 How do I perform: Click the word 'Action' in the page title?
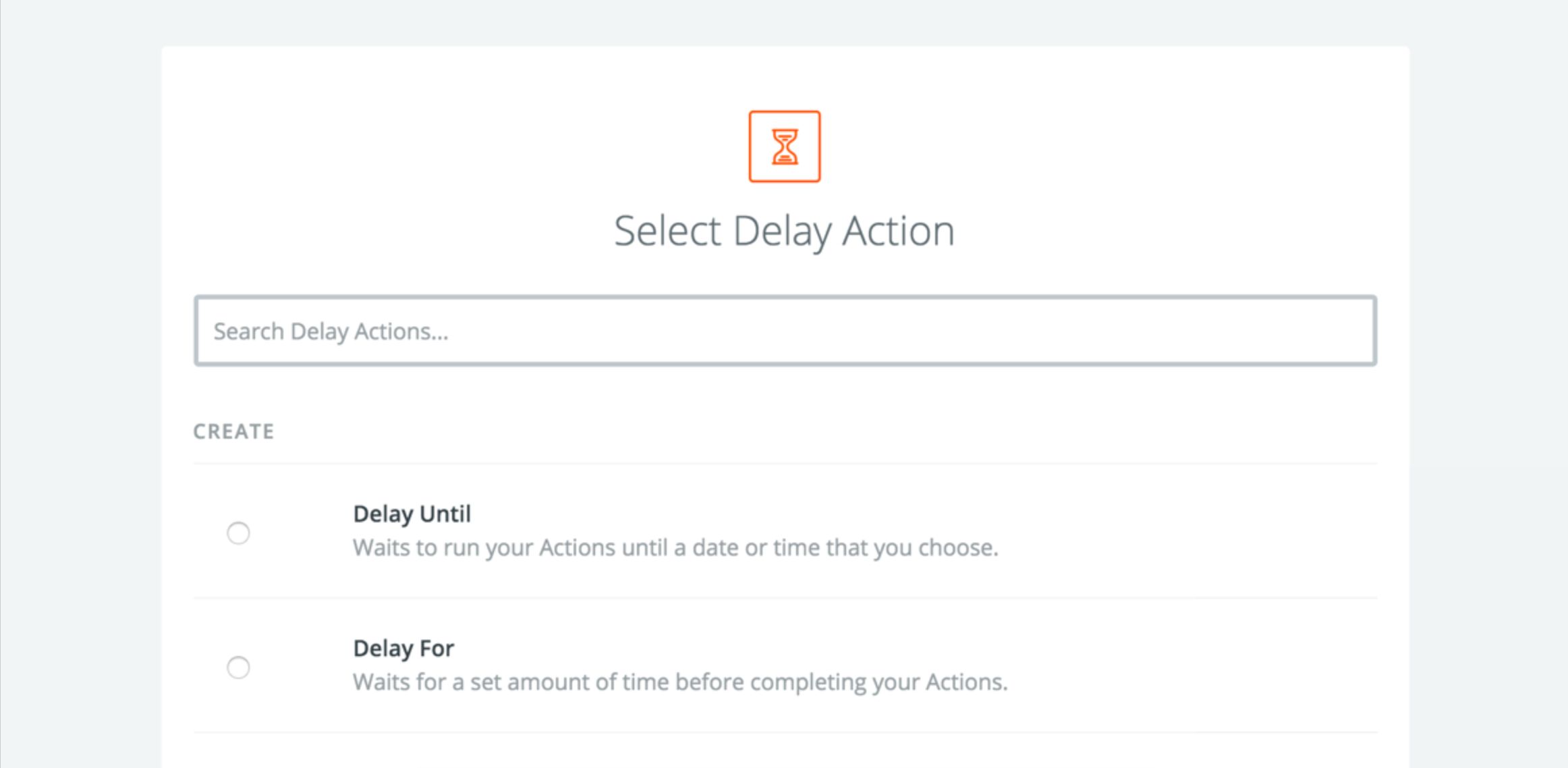pyautogui.click(x=898, y=231)
